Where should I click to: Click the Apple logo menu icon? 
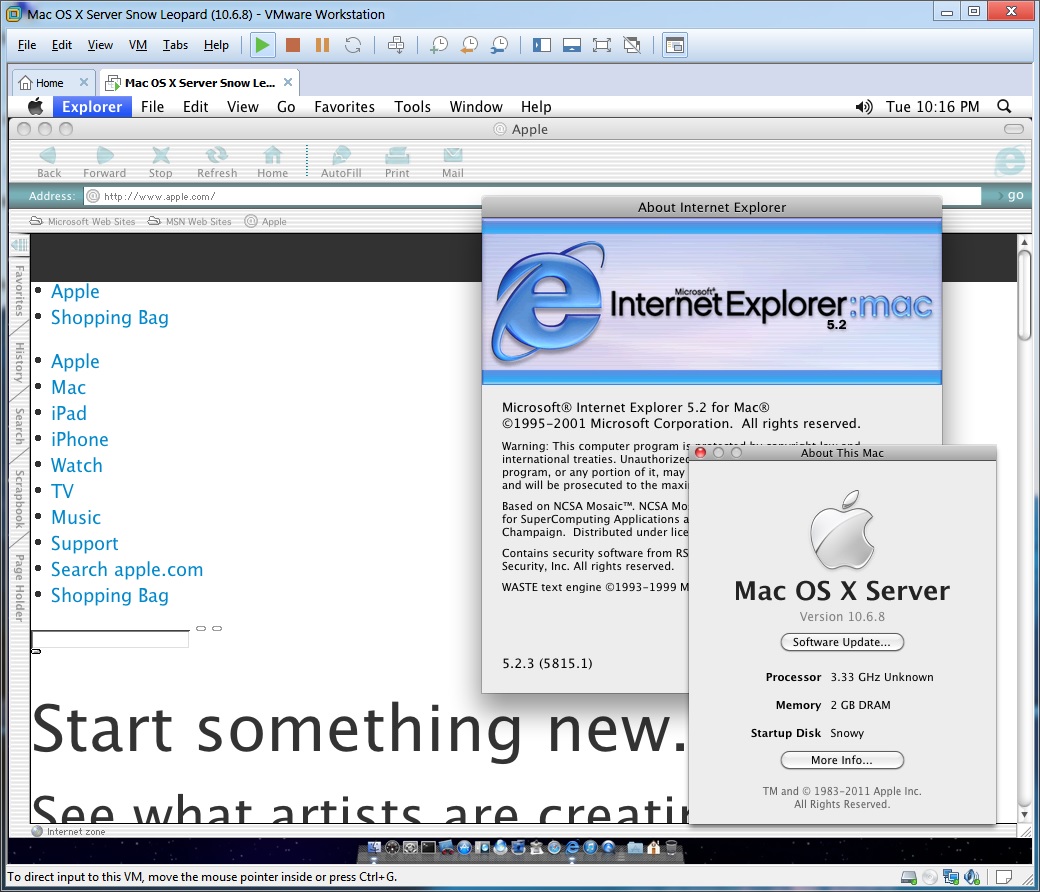point(35,106)
